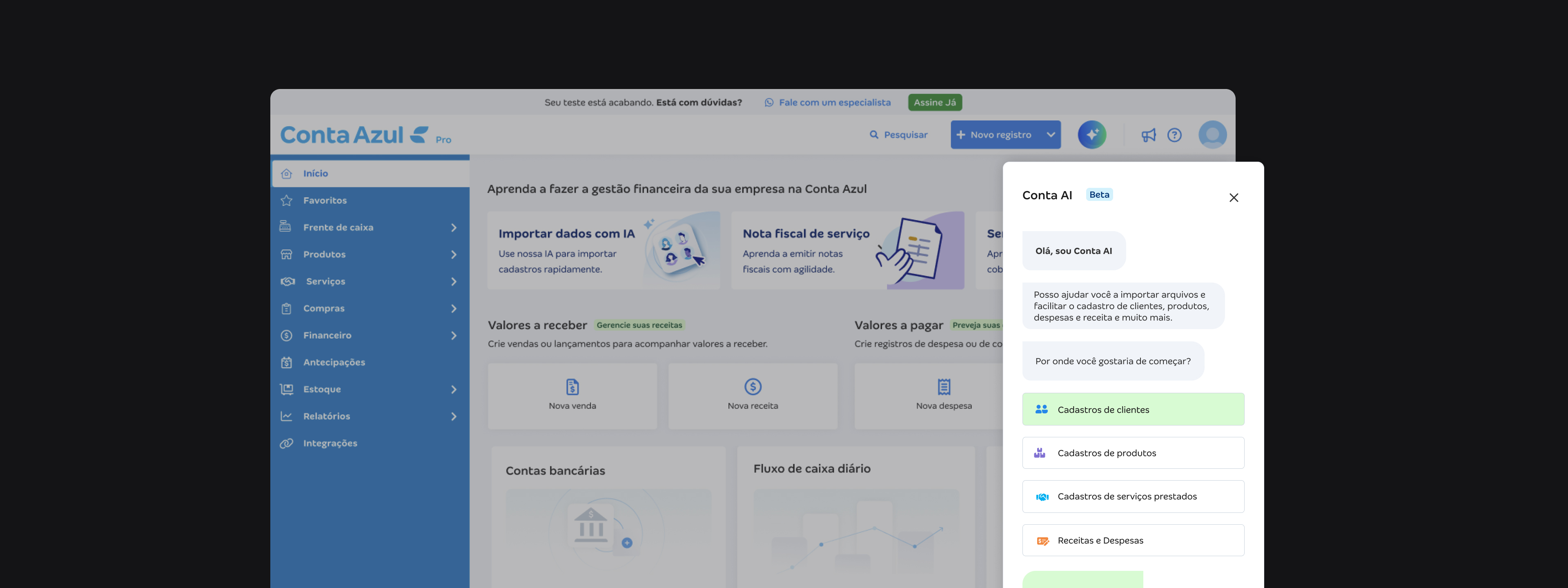Click the serviços prestados handshake icon

(x=1042, y=497)
